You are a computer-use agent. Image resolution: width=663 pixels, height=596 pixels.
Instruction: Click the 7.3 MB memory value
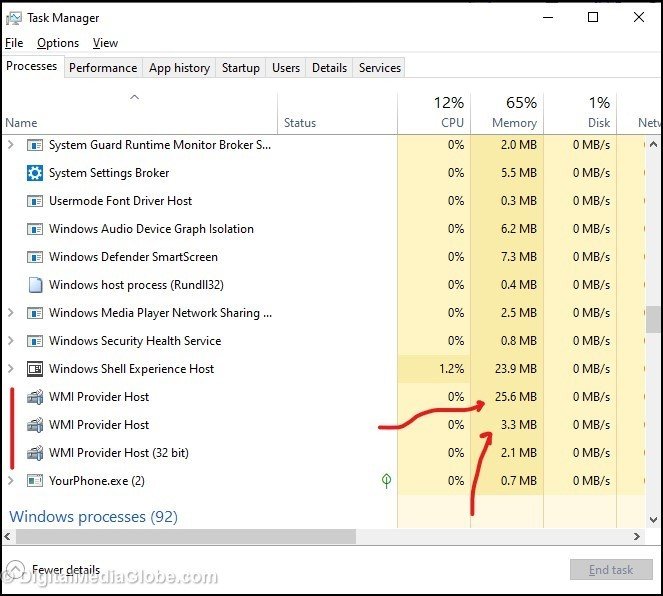(x=519, y=257)
